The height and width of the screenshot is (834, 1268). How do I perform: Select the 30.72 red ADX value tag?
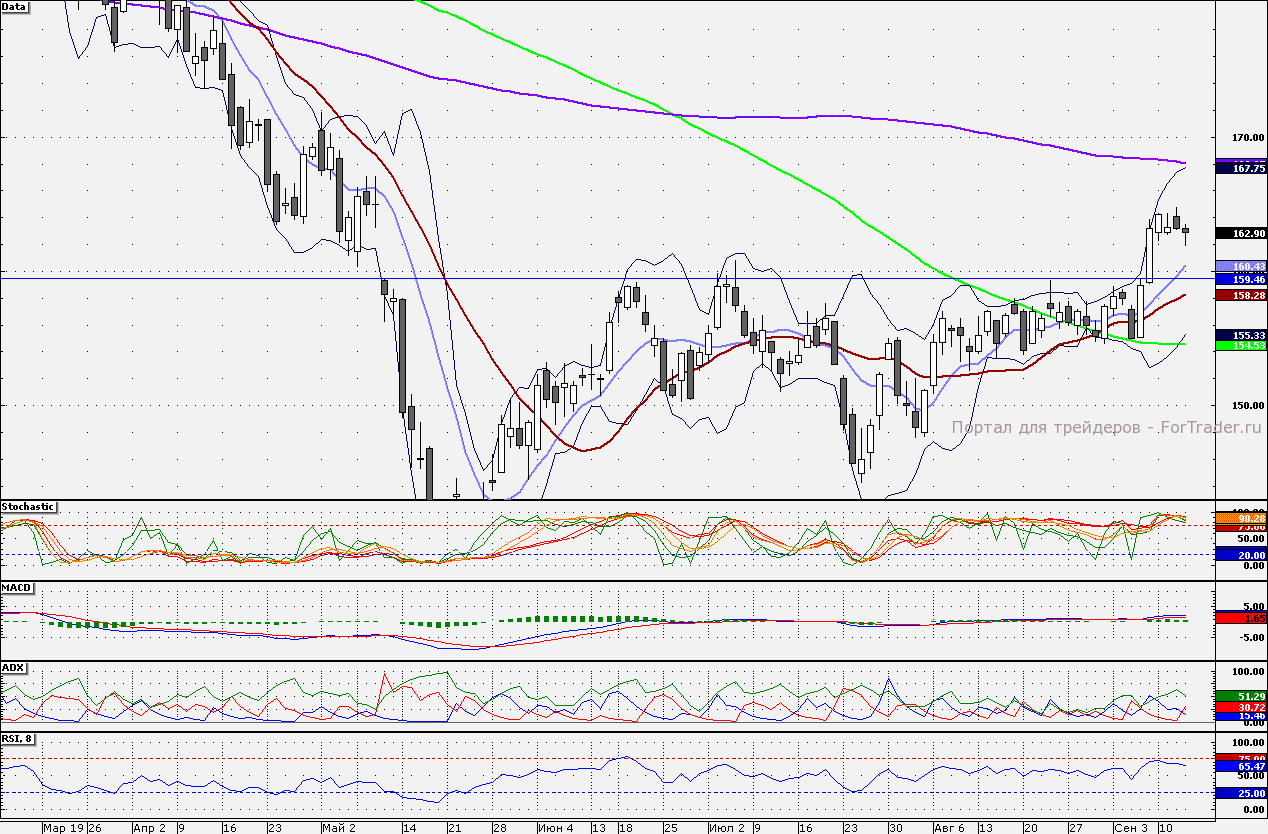[x=1241, y=707]
